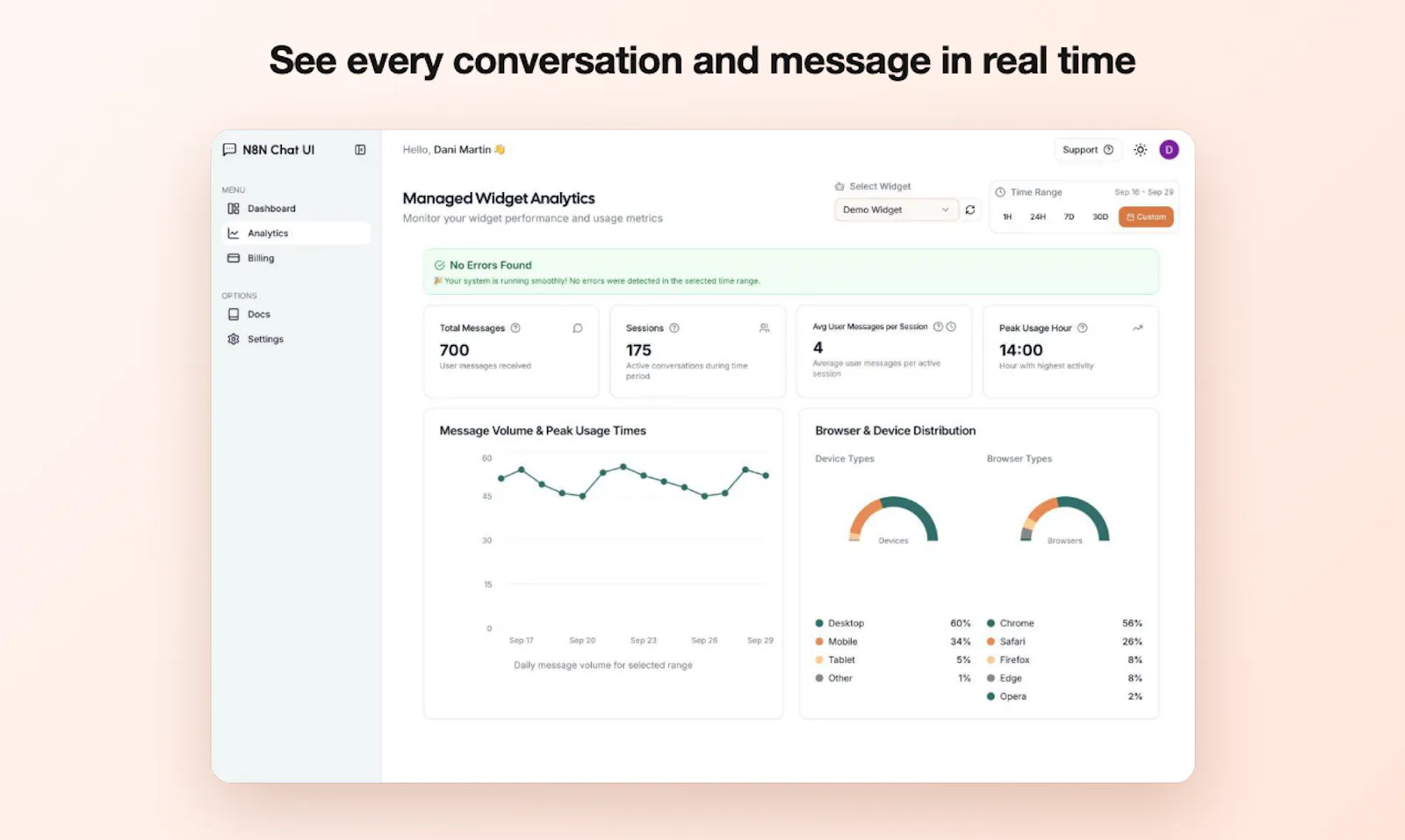Click the No Errors Found check icon
The image size is (1405, 840).
tap(440, 265)
